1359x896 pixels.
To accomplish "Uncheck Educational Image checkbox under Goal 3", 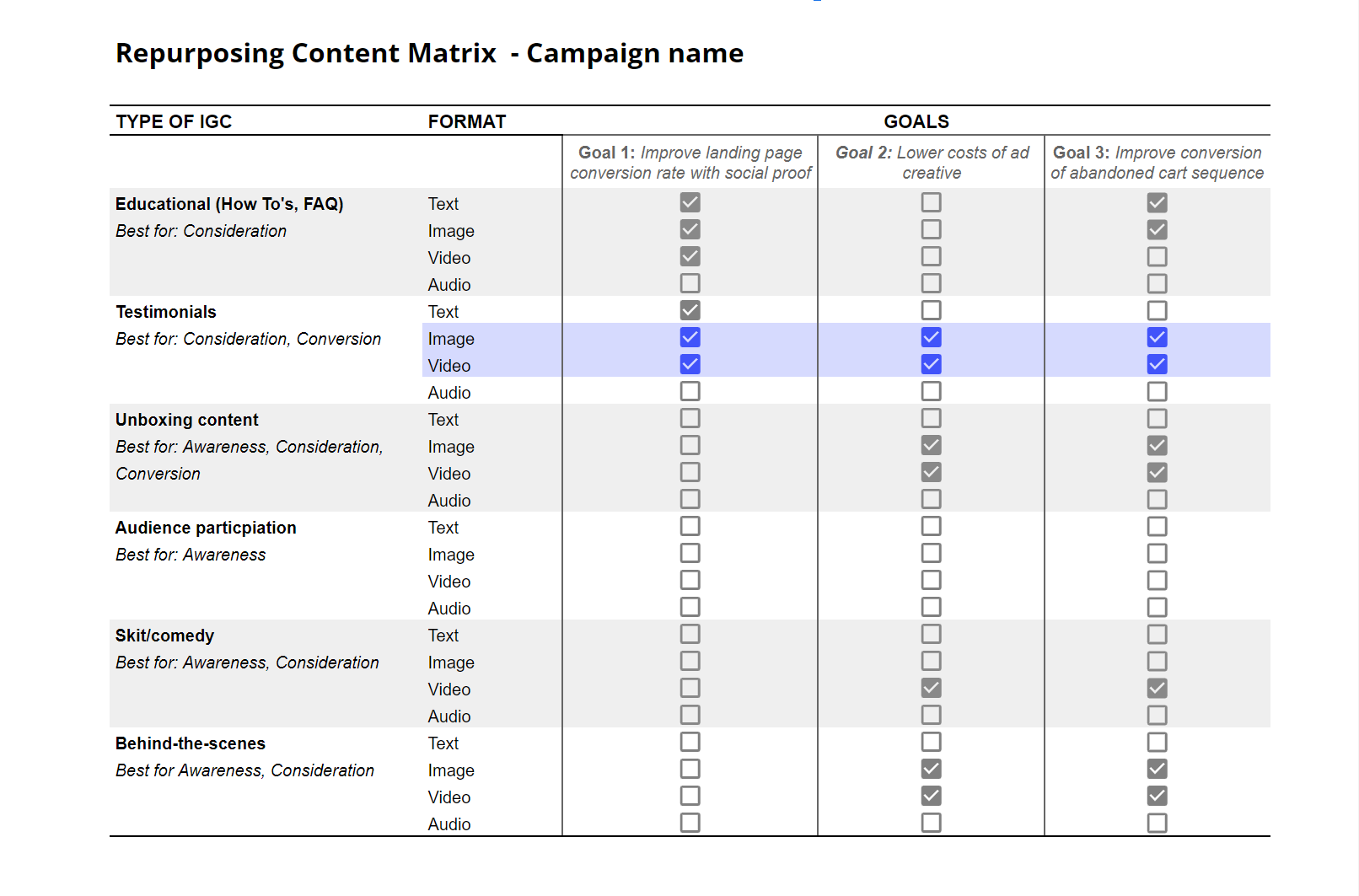I will (x=1157, y=229).
